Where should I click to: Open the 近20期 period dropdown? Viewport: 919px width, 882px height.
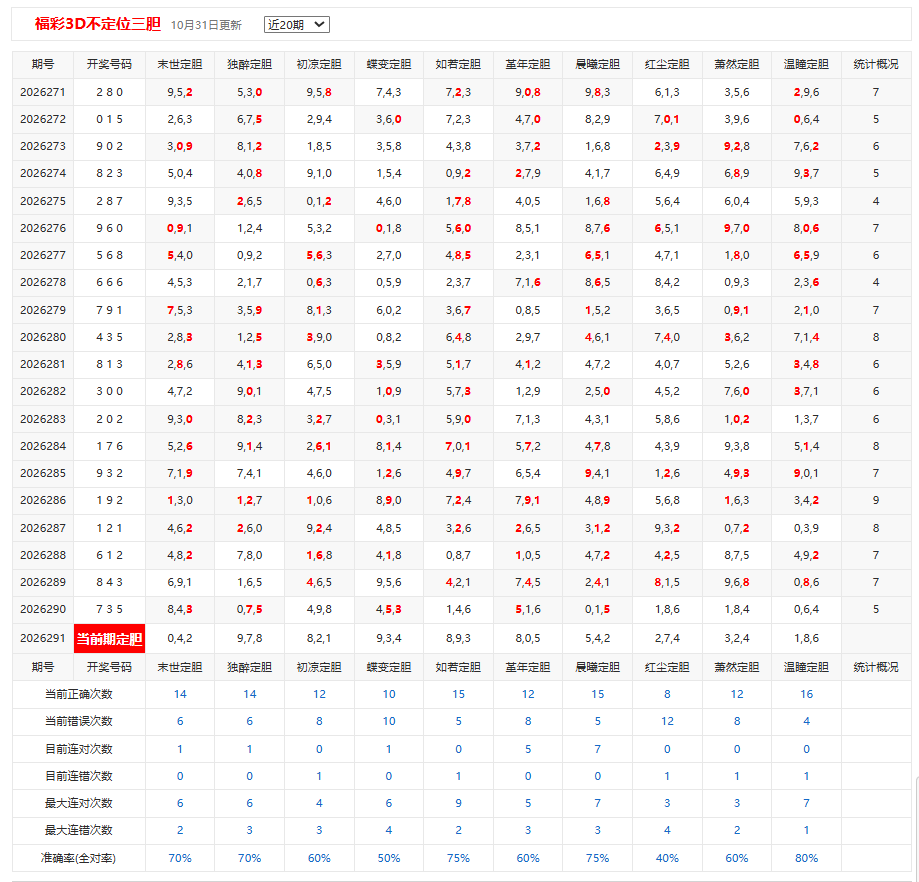tap(297, 25)
